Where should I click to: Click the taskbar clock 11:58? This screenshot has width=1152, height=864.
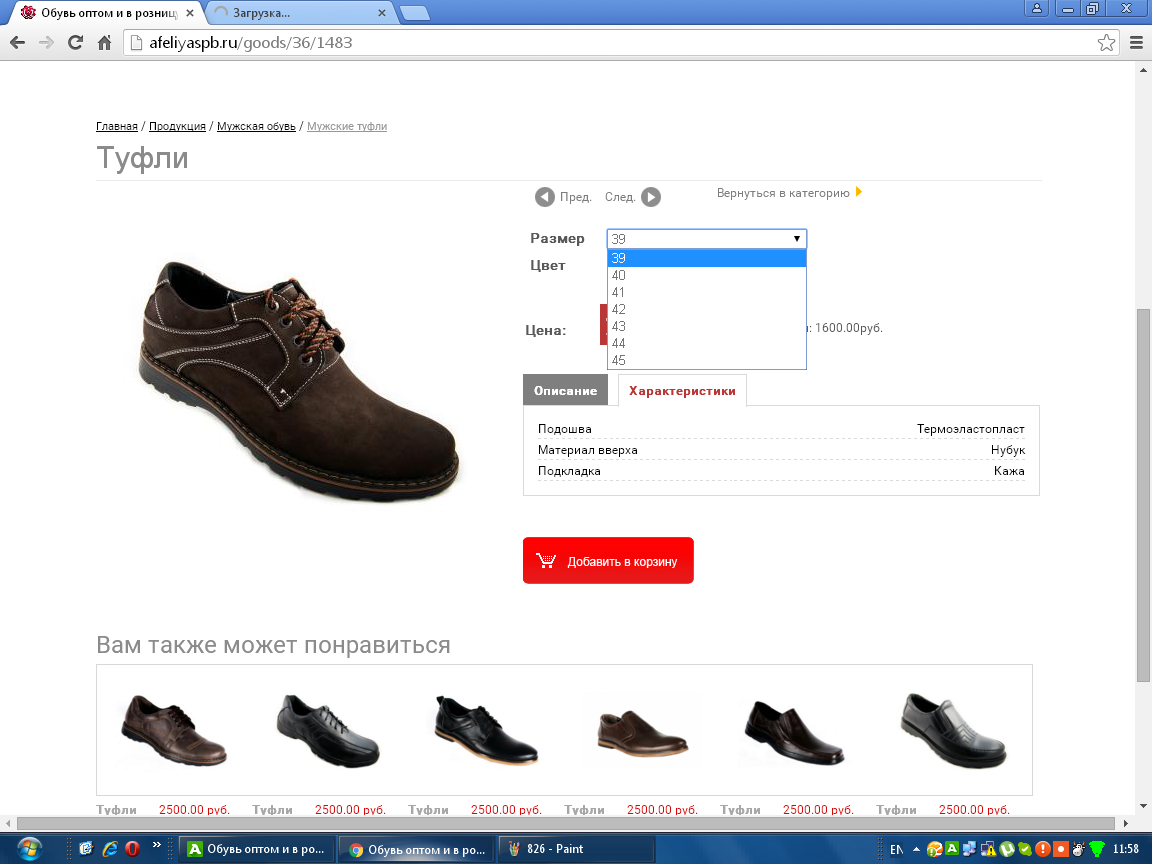point(1126,849)
